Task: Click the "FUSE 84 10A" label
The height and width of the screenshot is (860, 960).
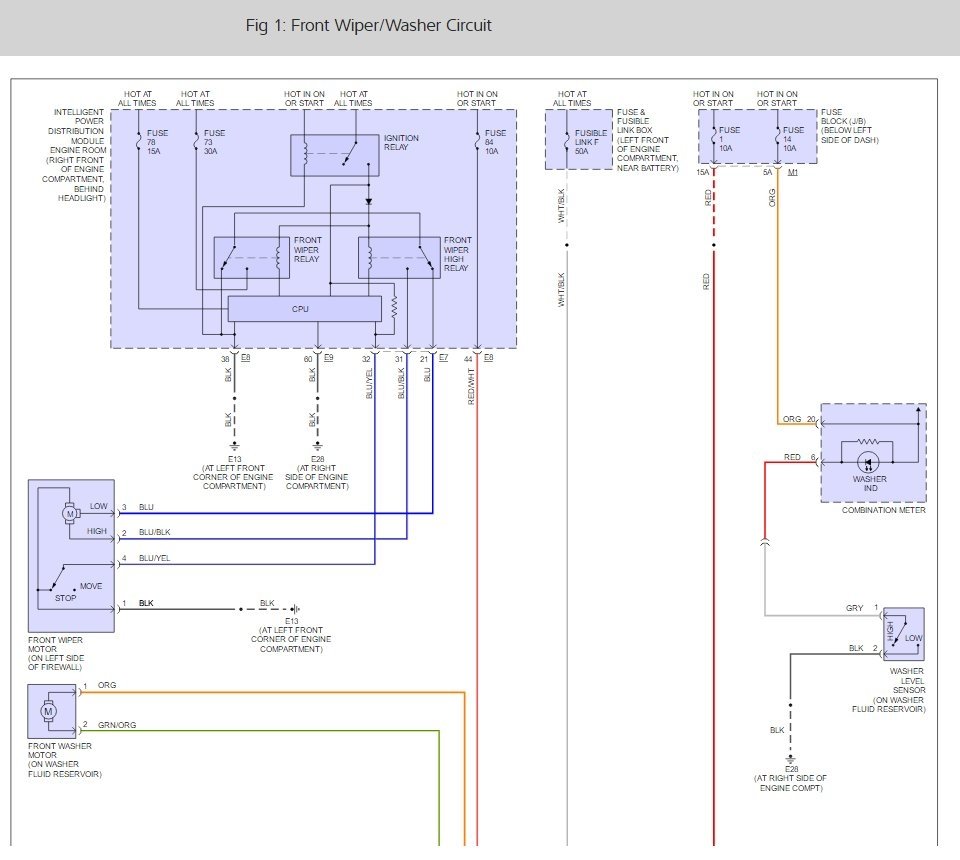Action: pyautogui.click(x=495, y=142)
